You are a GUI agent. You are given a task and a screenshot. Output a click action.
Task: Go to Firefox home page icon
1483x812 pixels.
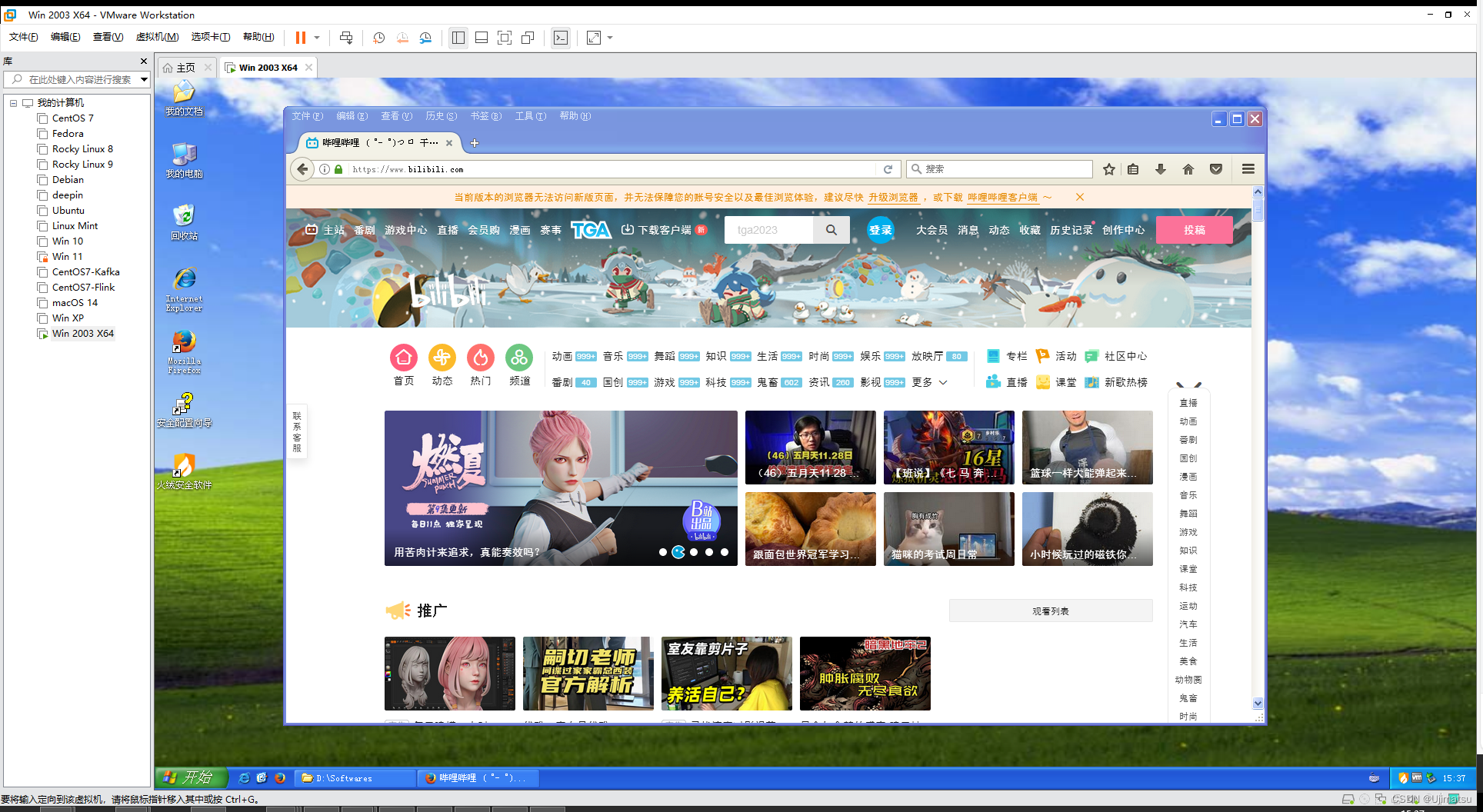[1188, 169]
